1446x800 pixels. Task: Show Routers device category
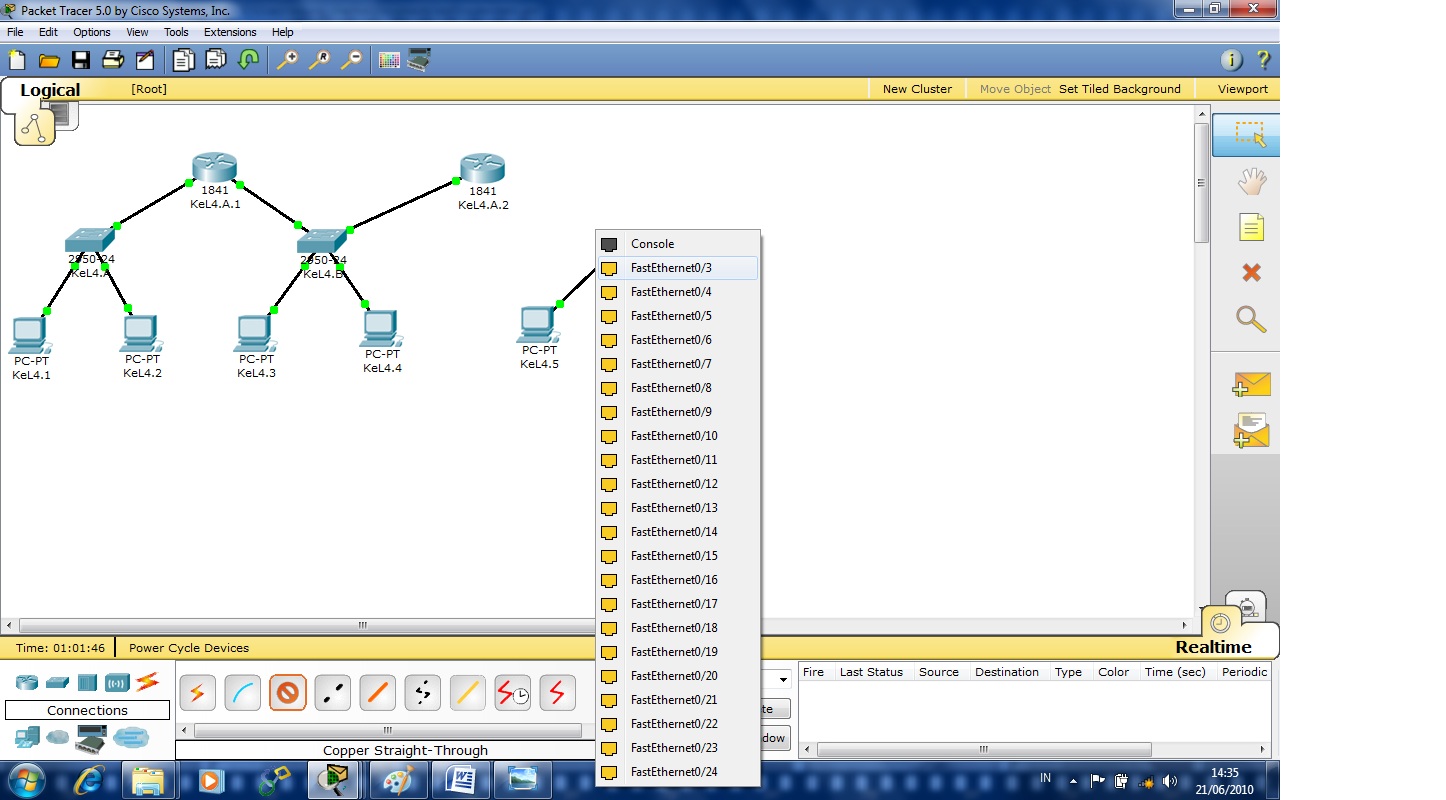pos(27,683)
